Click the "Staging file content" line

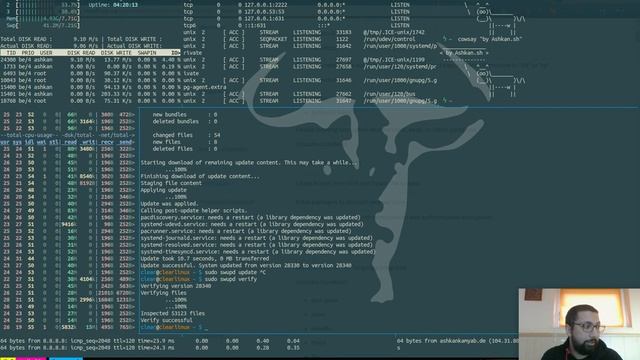tap(171, 183)
